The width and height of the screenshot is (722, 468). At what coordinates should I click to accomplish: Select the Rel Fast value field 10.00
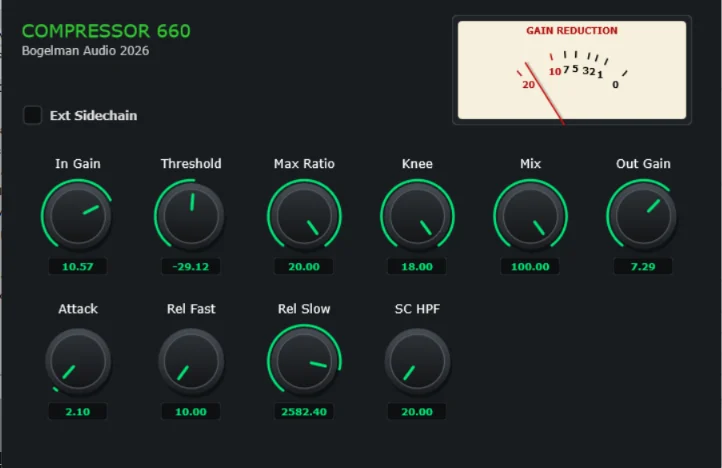191,411
